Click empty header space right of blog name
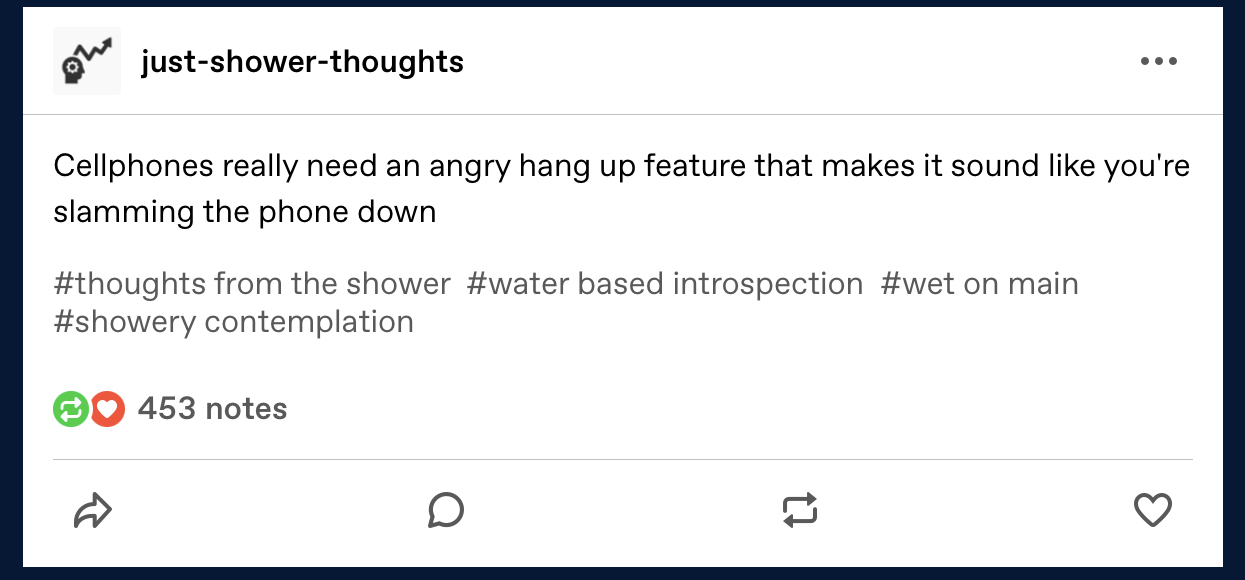 [x=800, y=62]
